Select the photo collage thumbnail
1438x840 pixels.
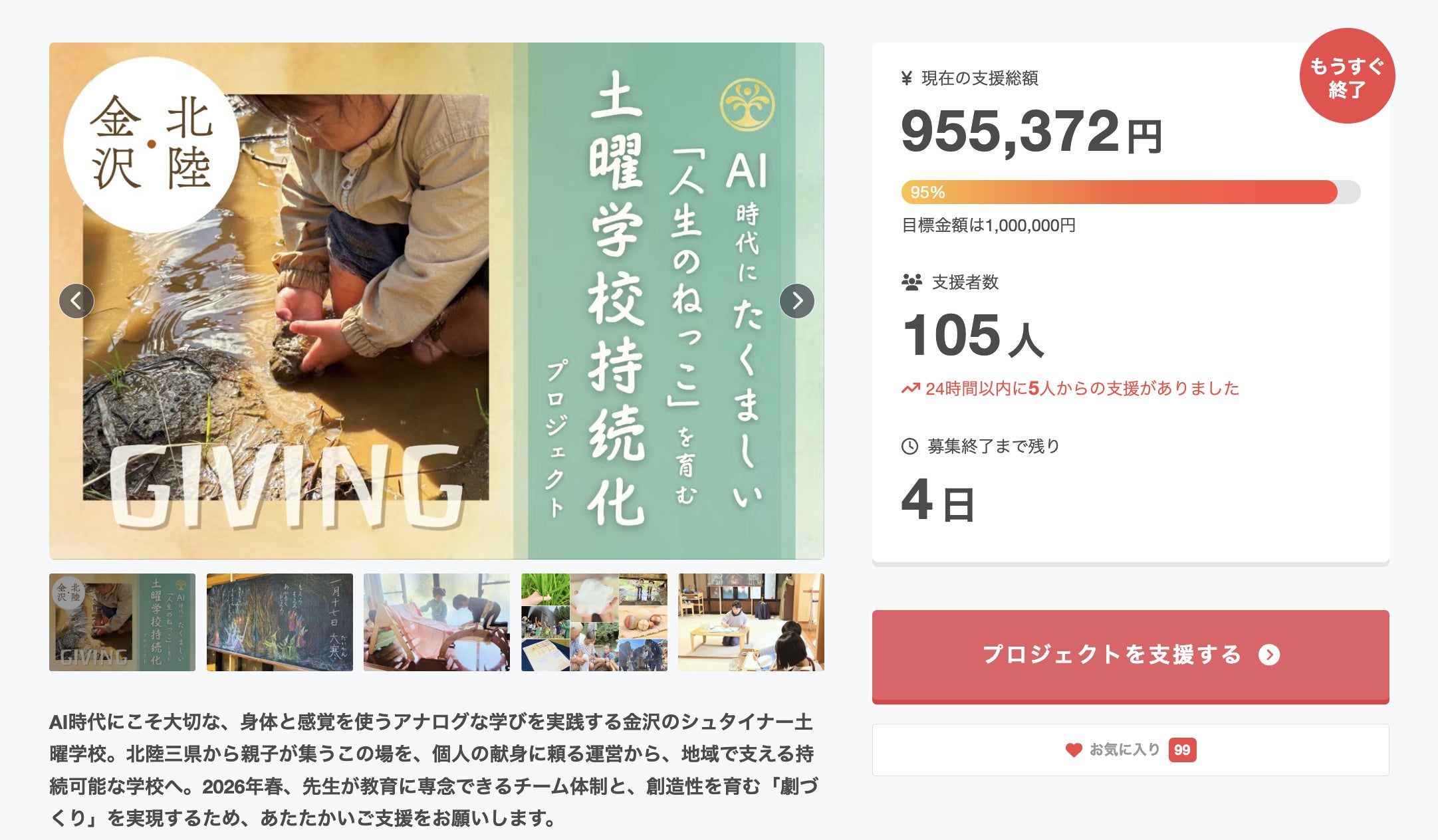click(594, 622)
